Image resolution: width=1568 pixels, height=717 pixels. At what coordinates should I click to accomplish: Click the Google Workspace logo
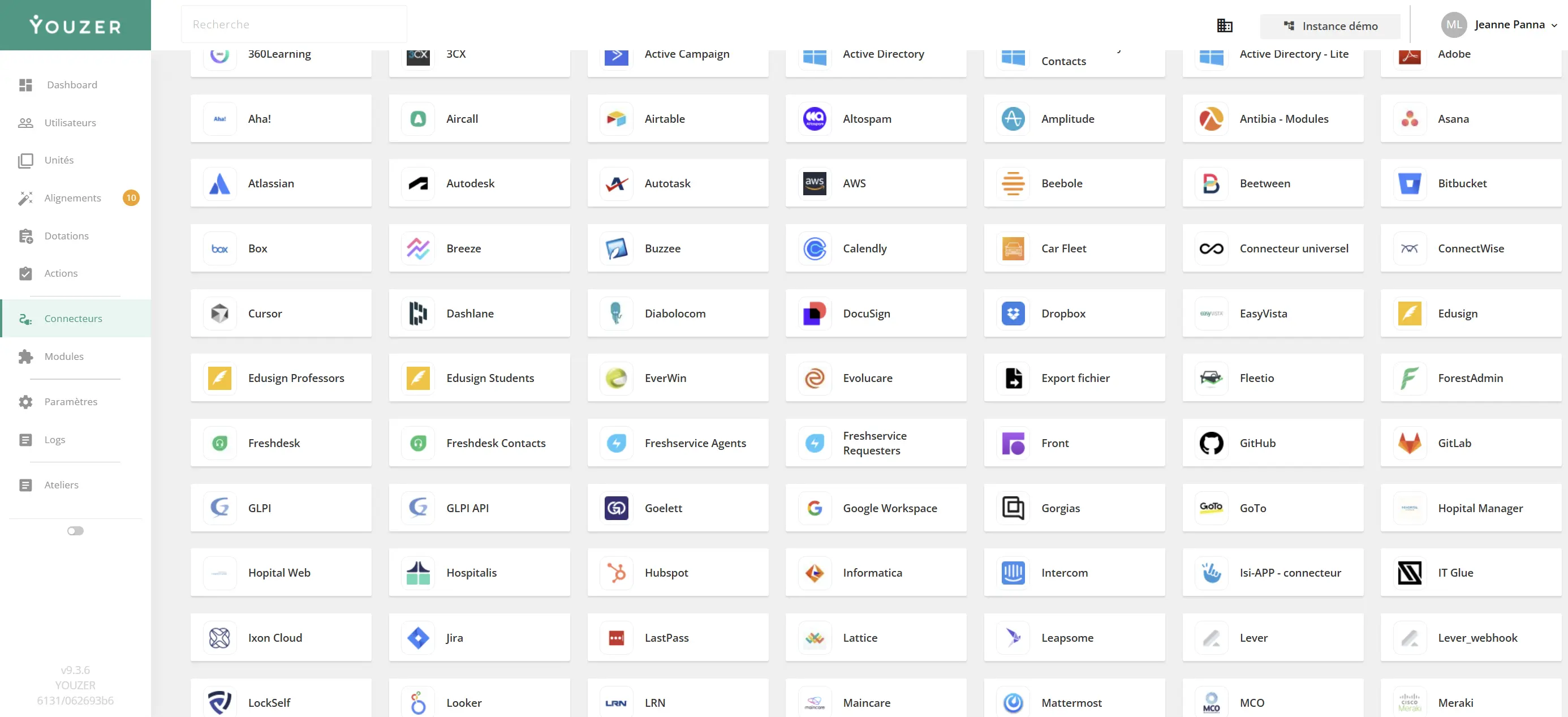coord(815,508)
